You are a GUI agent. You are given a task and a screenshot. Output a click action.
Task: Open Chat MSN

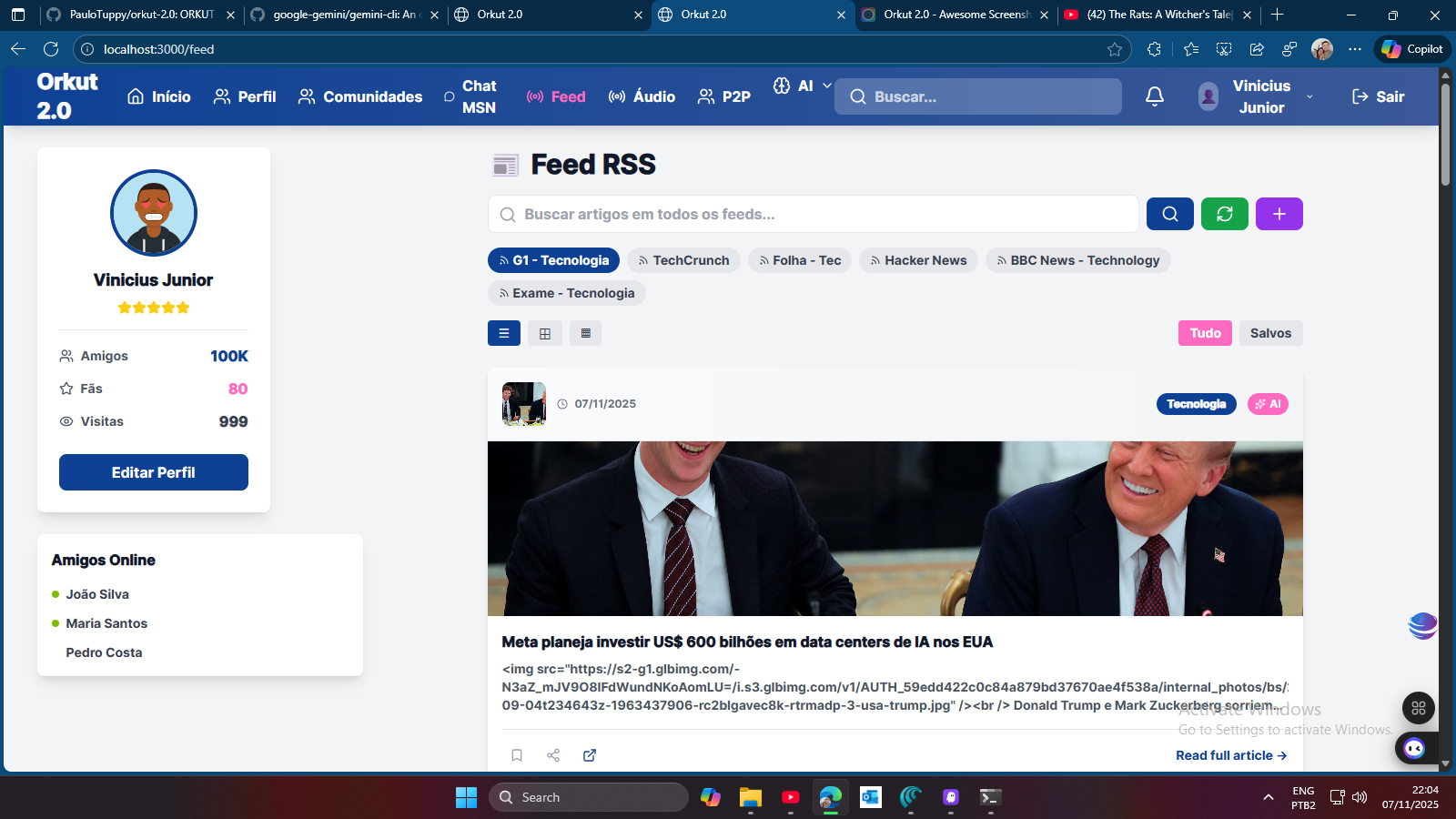click(x=470, y=96)
